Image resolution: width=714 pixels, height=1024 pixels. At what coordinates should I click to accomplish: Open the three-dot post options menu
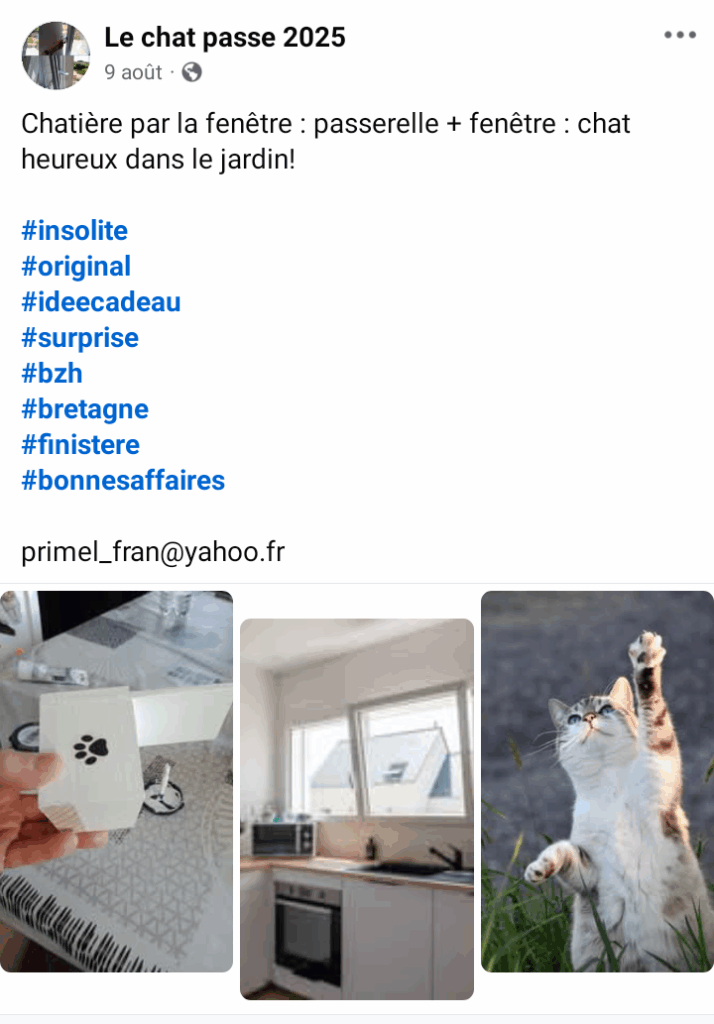[679, 35]
